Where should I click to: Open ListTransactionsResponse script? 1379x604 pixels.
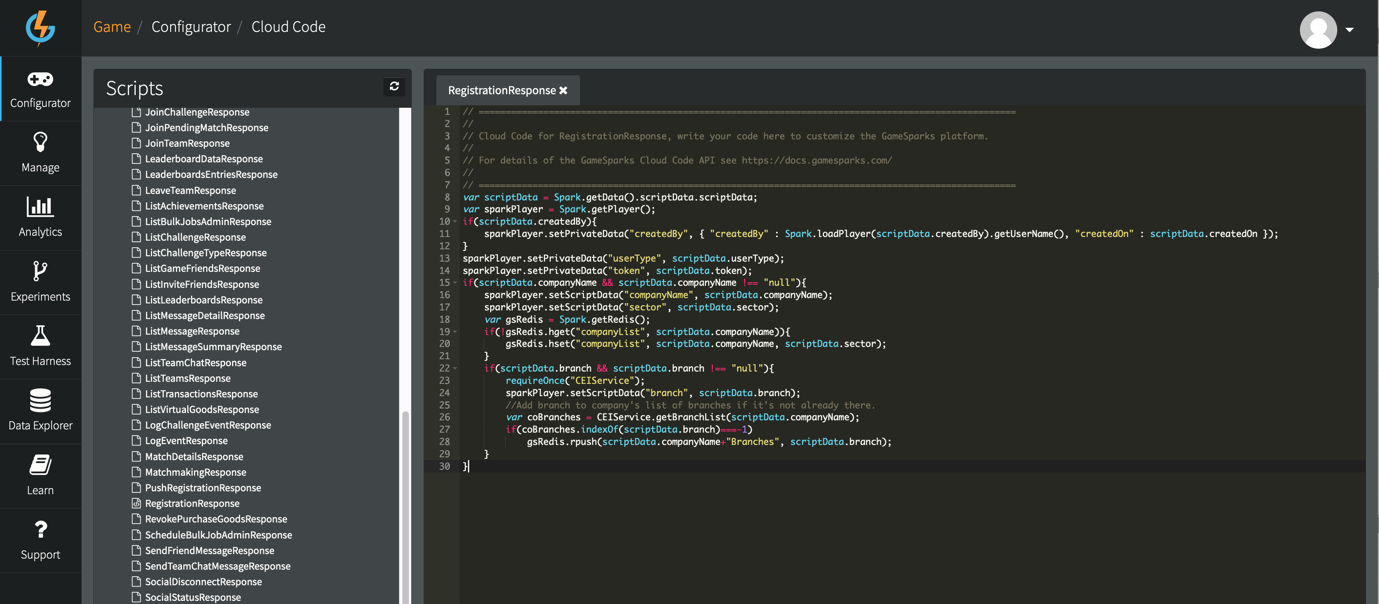[201, 394]
